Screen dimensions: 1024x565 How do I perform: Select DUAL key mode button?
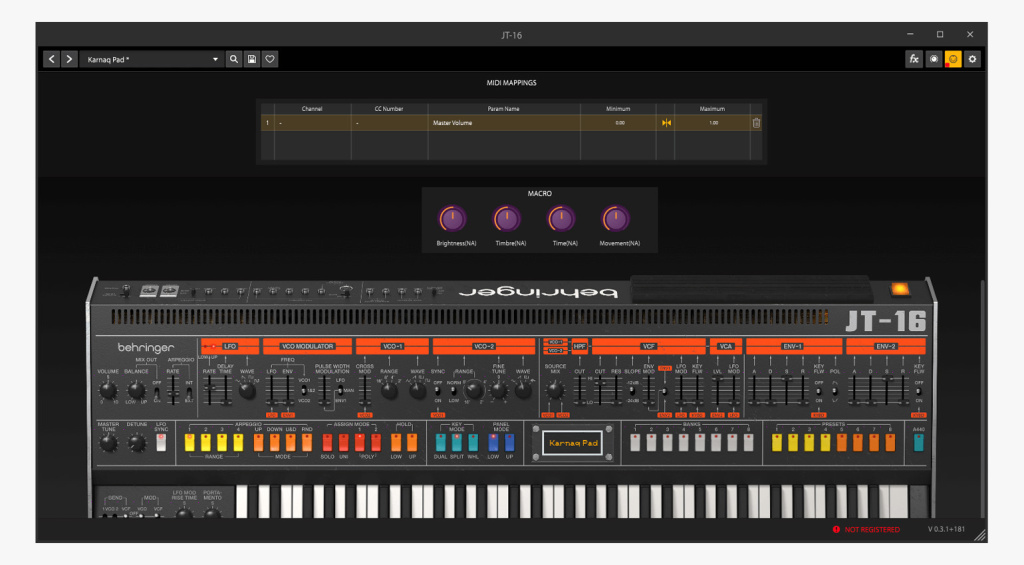point(441,442)
